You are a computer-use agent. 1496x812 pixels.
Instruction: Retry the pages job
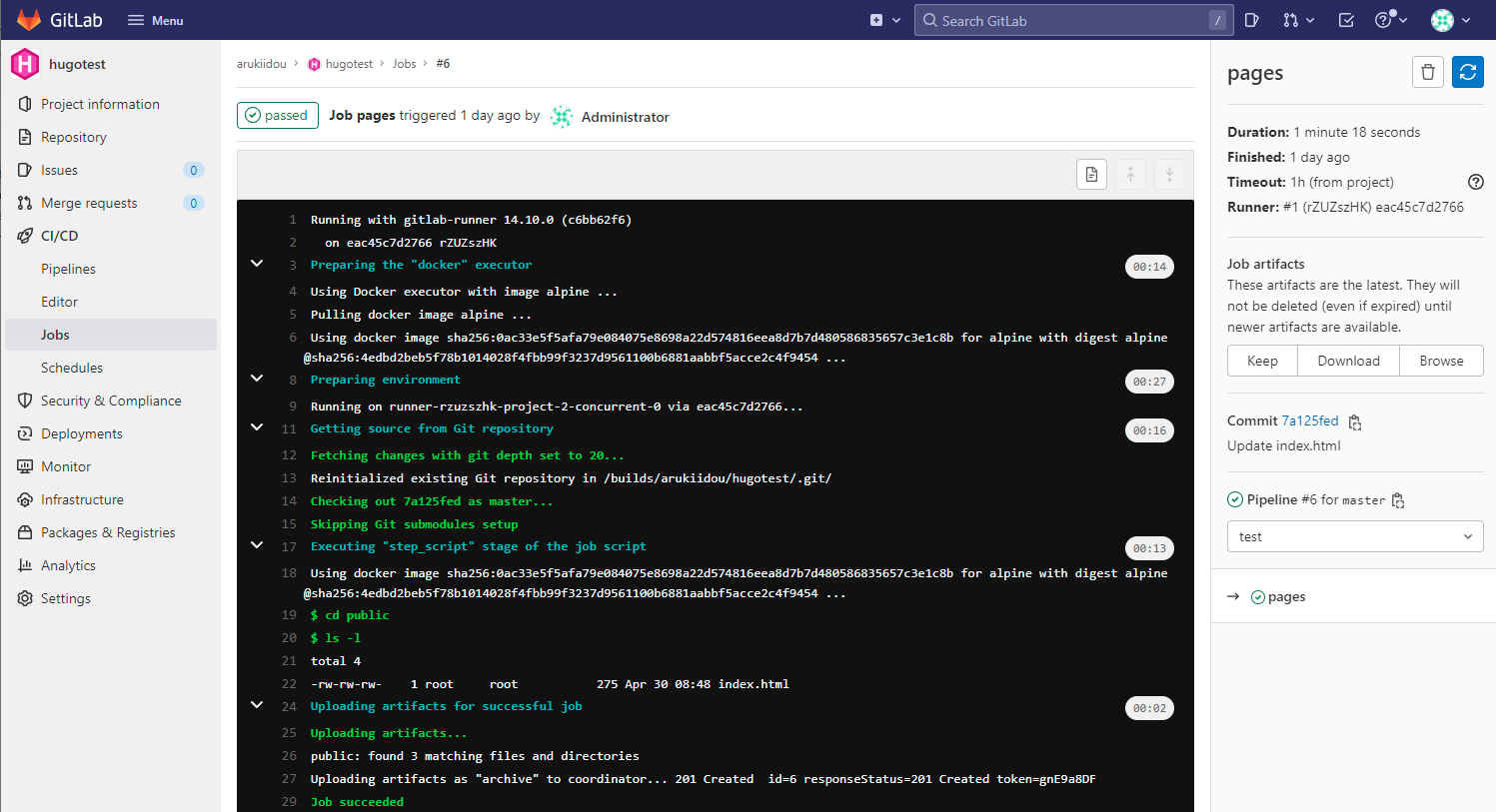pyautogui.click(x=1467, y=72)
